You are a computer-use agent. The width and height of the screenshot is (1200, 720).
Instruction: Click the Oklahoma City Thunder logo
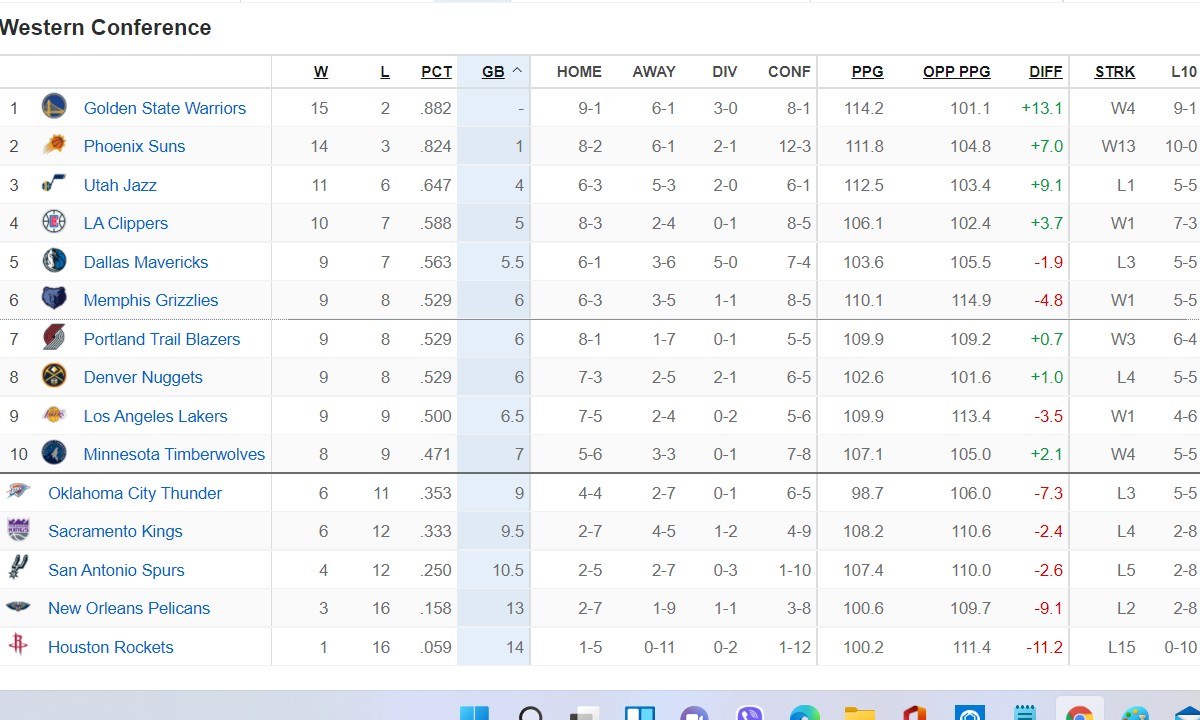point(18,492)
